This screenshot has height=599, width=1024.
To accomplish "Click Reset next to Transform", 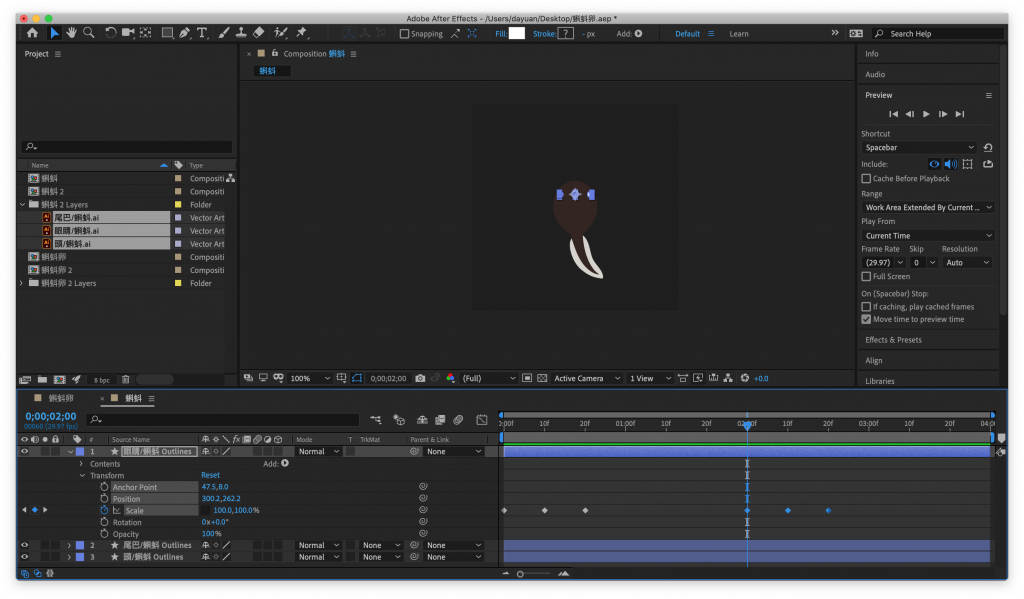I will point(210,475).
